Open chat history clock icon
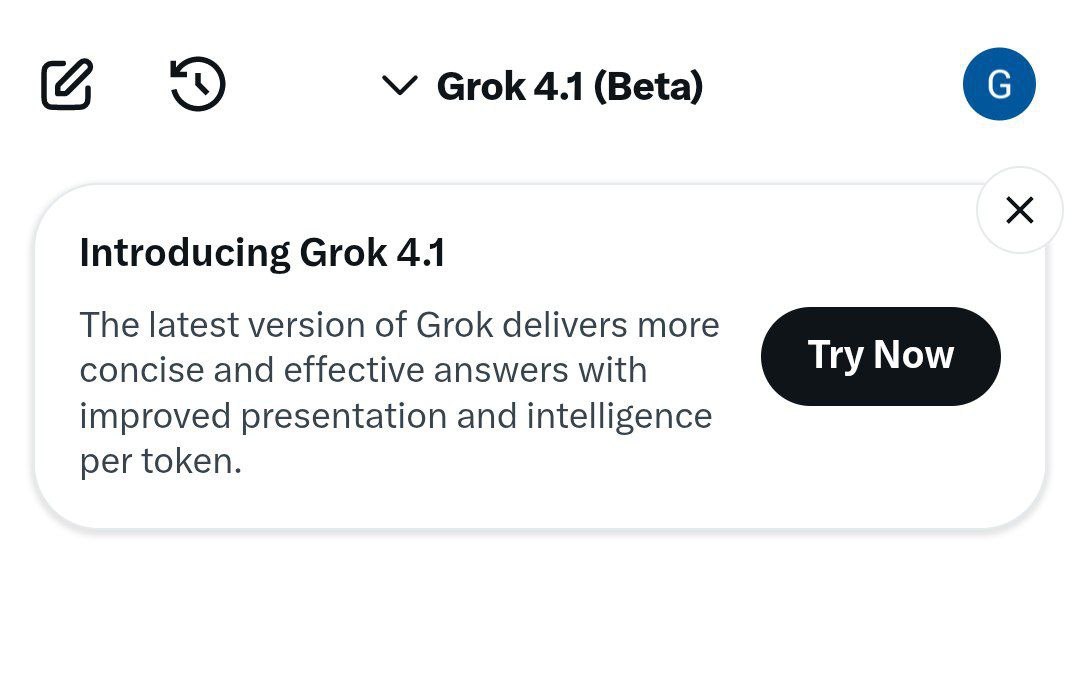The width and height of the screenshot is (1080, 685). [x=198, y=85]
